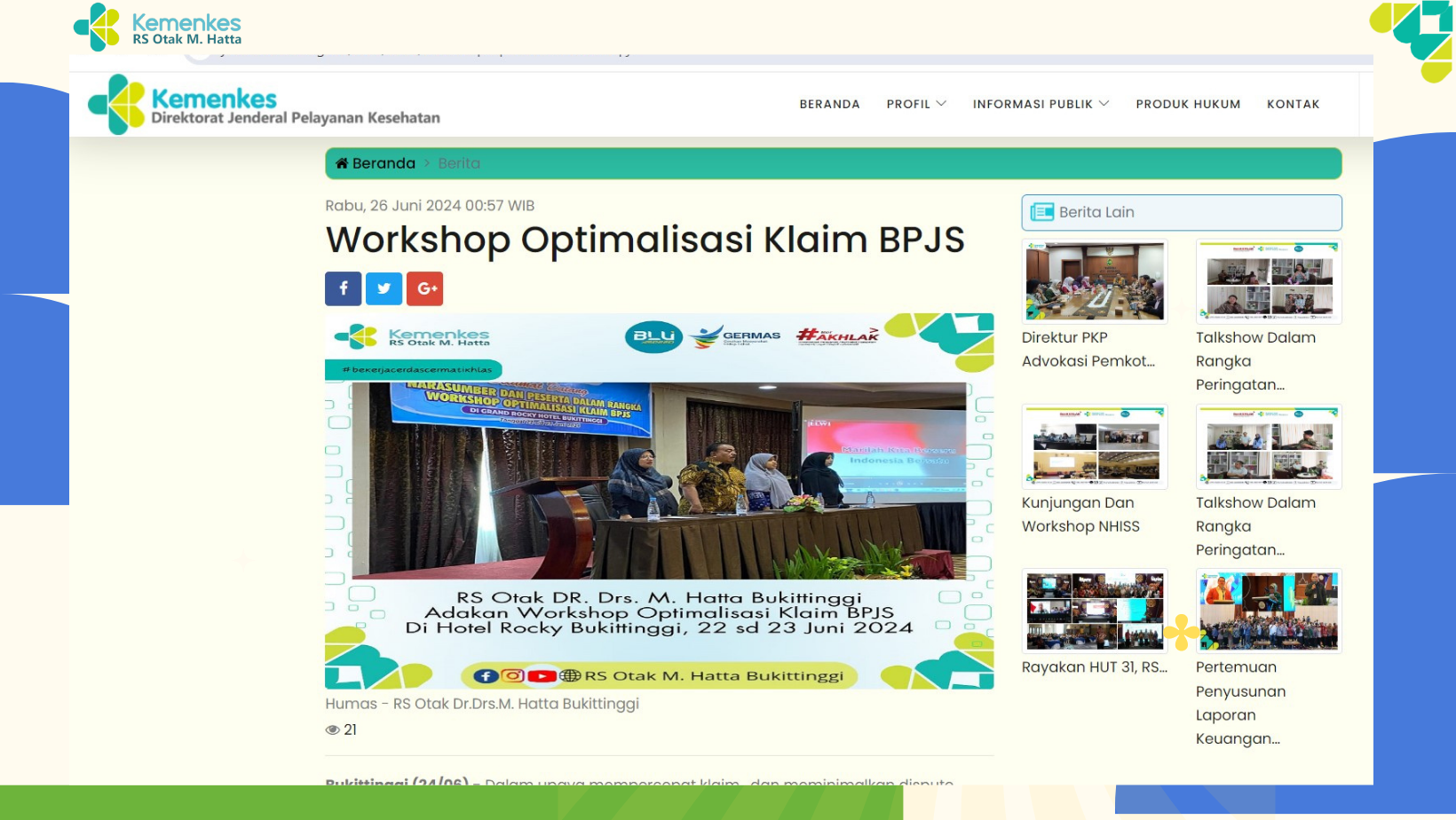This screenshot has width=1456, height=820.
Task: Open Kunjungan Dan Workshop NHISS thumbnail
Action: point(1094,446)
